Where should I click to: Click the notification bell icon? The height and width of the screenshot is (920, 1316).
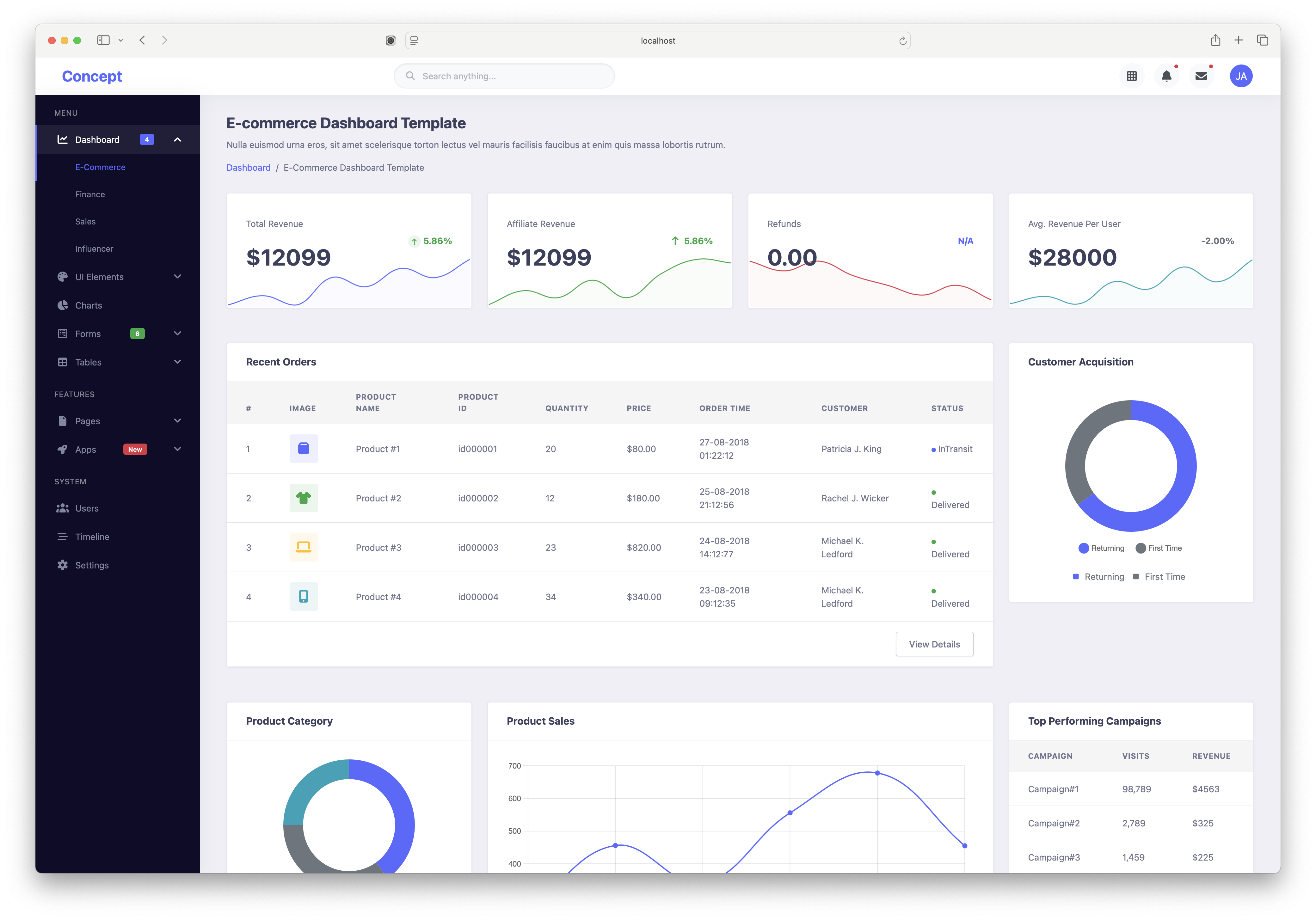[1166, 75]
